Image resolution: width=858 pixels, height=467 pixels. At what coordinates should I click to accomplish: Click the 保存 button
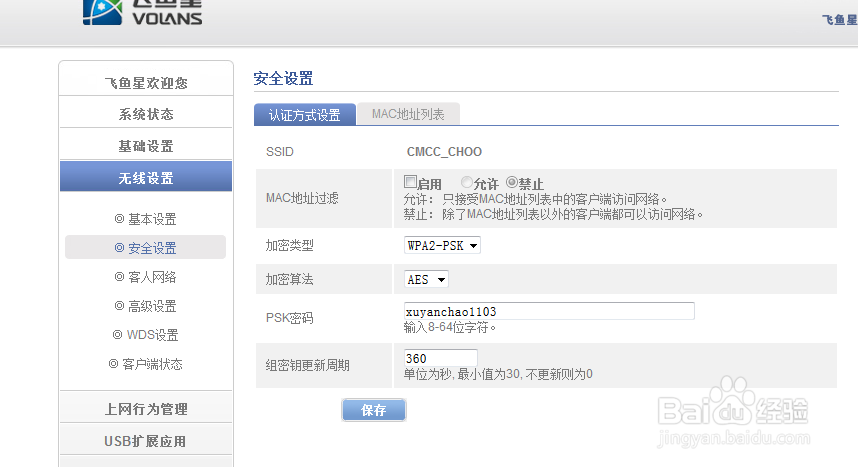click(x=374, y=410)
